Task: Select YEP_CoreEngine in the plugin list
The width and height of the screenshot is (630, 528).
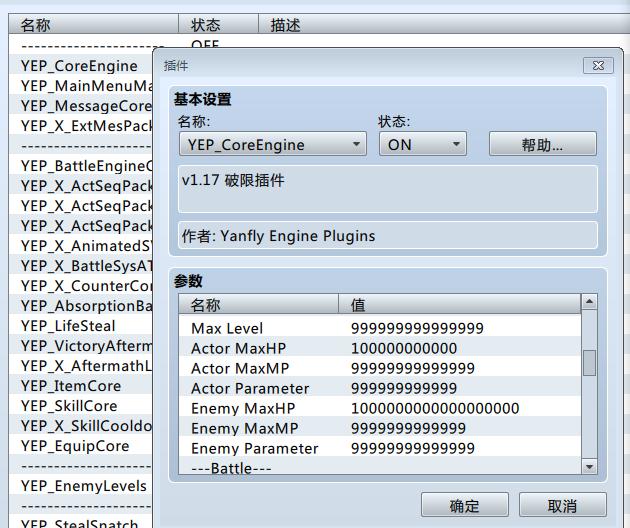Action: coord(81,65)
